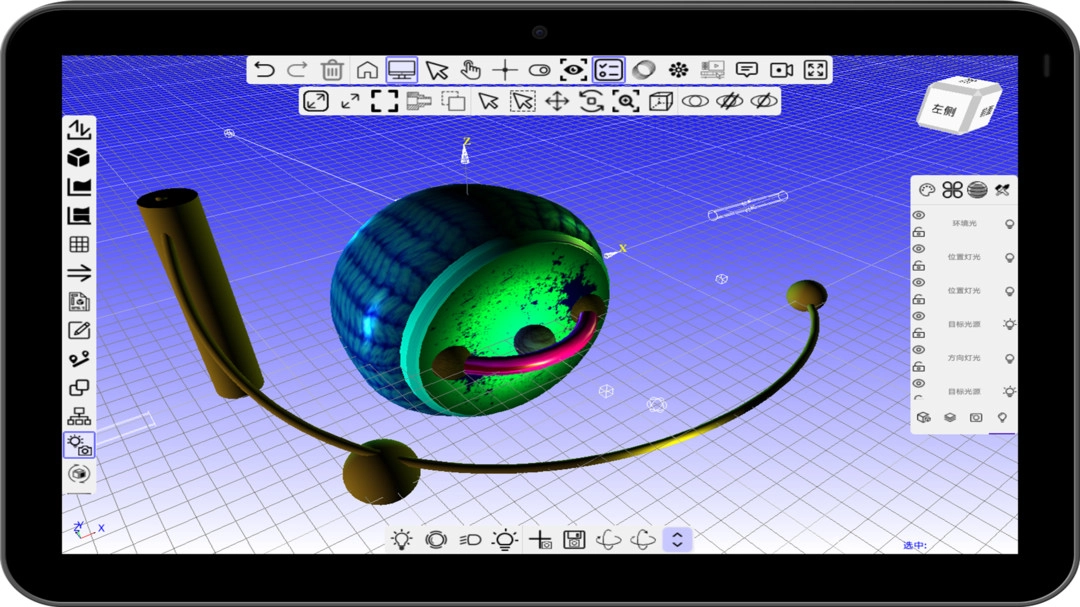Switch to the lights tab in right panel
The width and height of the screenshot is (1080, 607).
[1002, 418]
